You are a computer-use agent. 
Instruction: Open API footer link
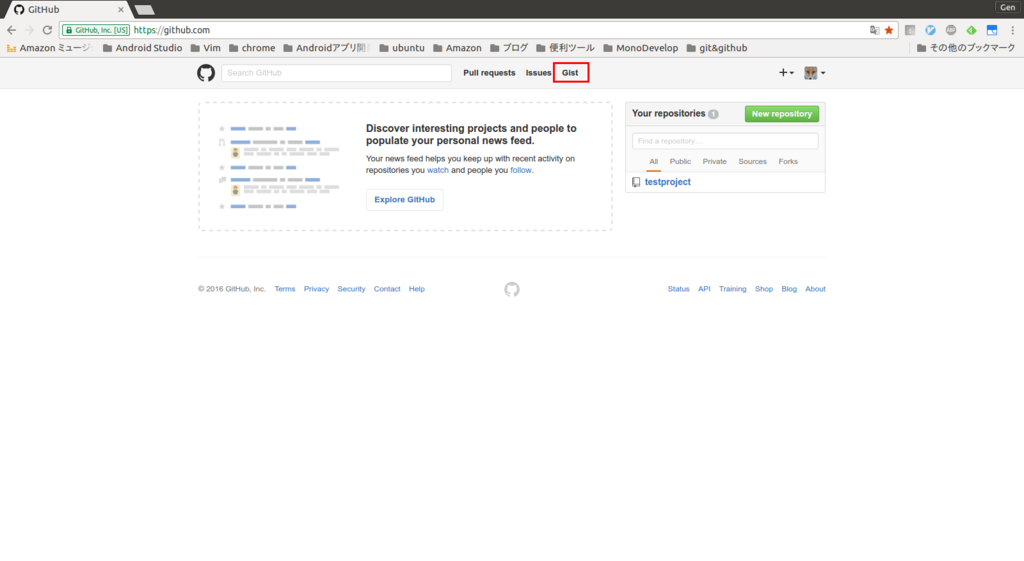(704, 289)
